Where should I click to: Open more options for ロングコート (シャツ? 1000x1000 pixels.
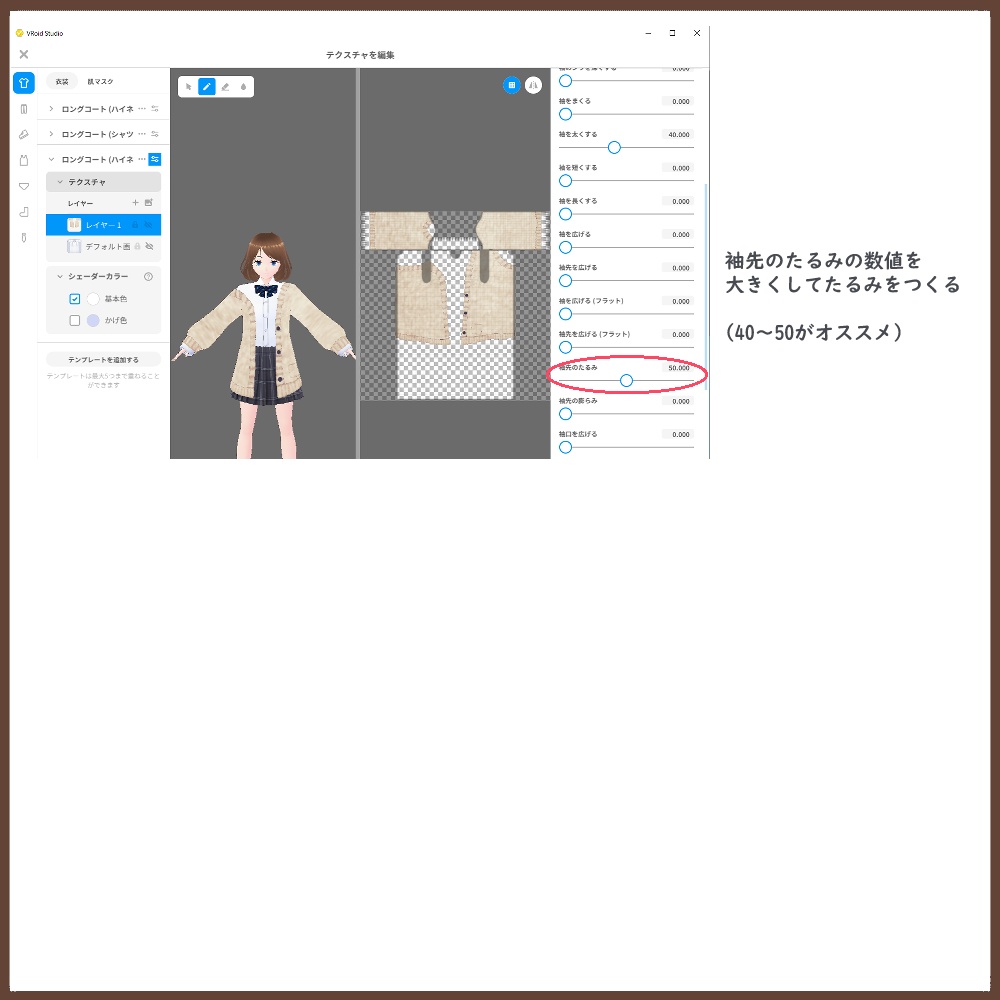coord(142,134)
